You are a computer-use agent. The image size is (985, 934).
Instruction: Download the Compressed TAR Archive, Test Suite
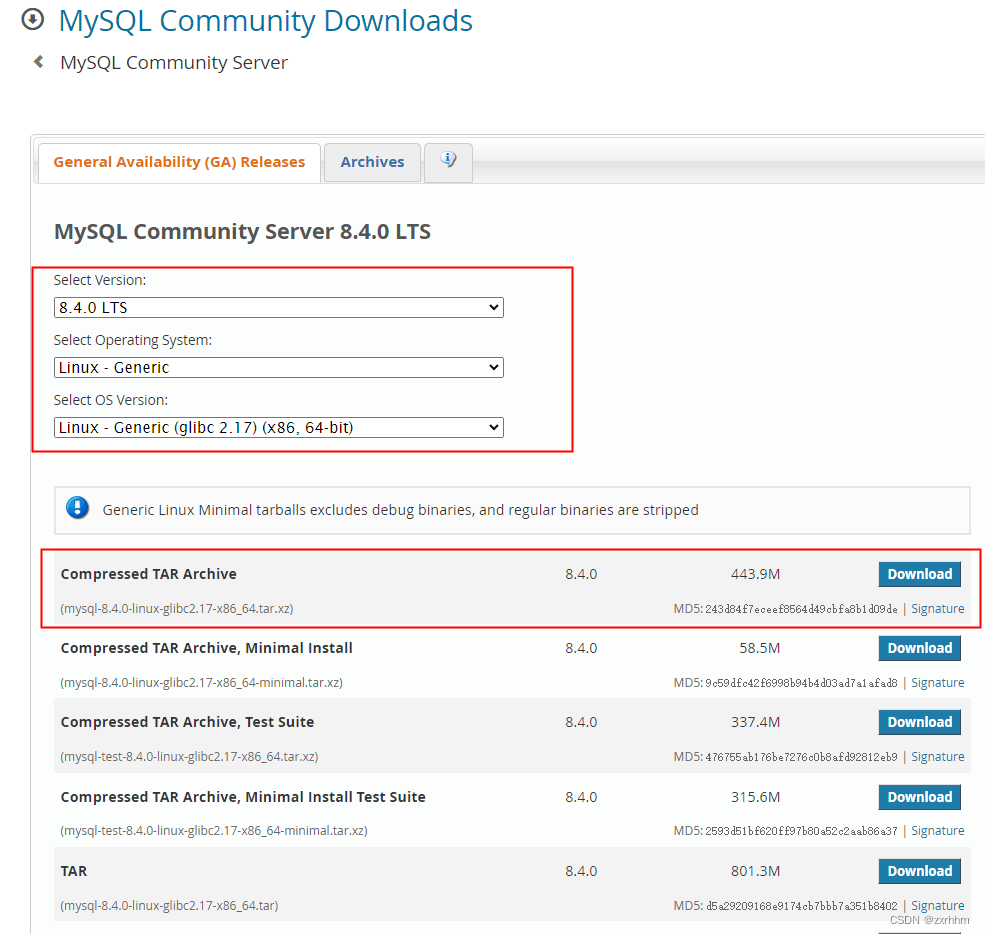coord(919,722)
